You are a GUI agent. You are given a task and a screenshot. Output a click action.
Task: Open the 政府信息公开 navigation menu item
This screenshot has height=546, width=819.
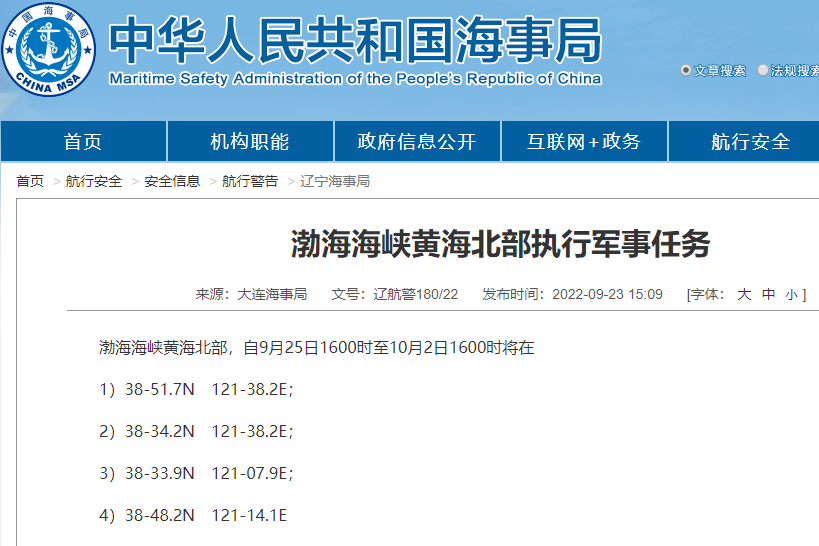tap(417, 142)
